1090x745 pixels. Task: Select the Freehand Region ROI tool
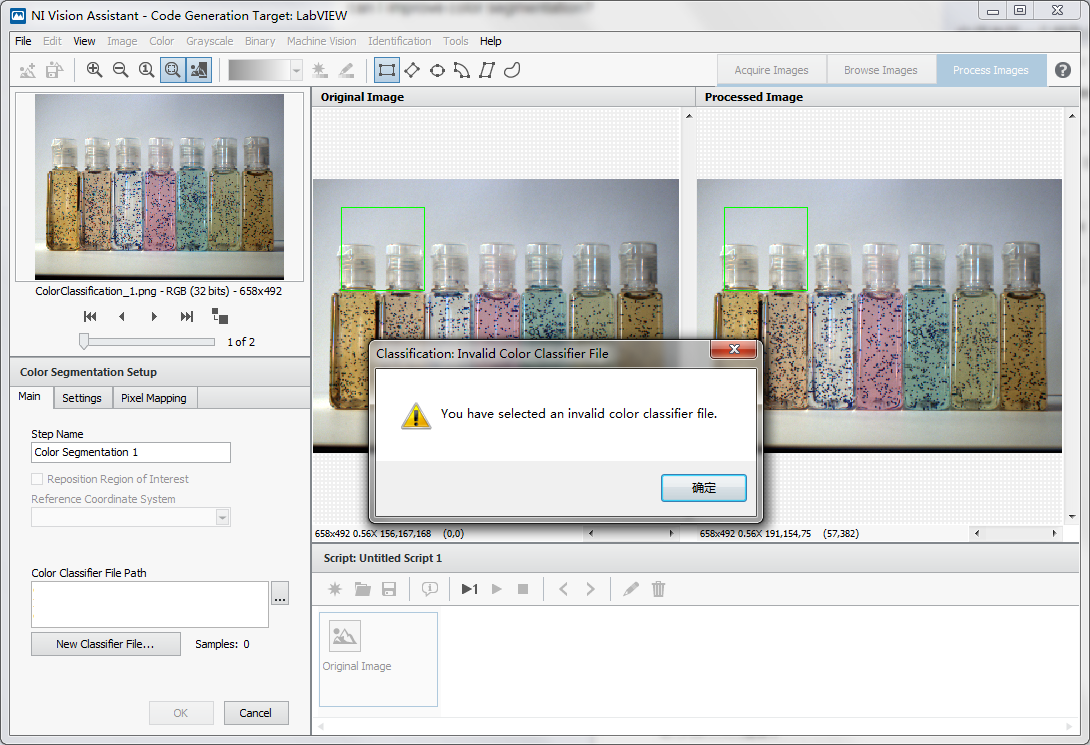pos(512,70)
